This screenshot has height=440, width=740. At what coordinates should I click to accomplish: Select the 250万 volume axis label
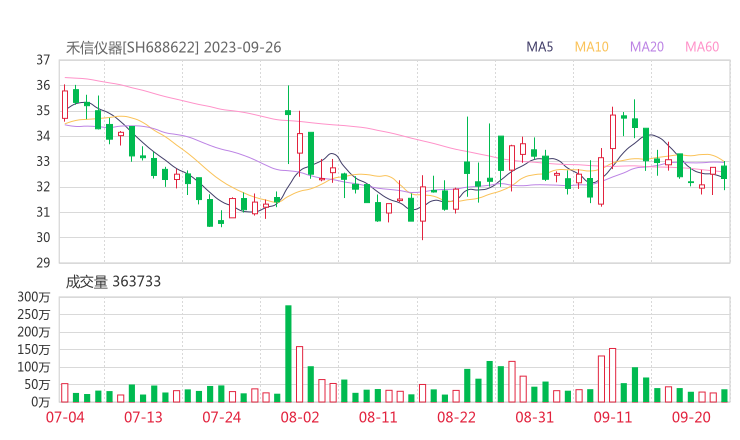pyautogui.click(x=34, y=314)
